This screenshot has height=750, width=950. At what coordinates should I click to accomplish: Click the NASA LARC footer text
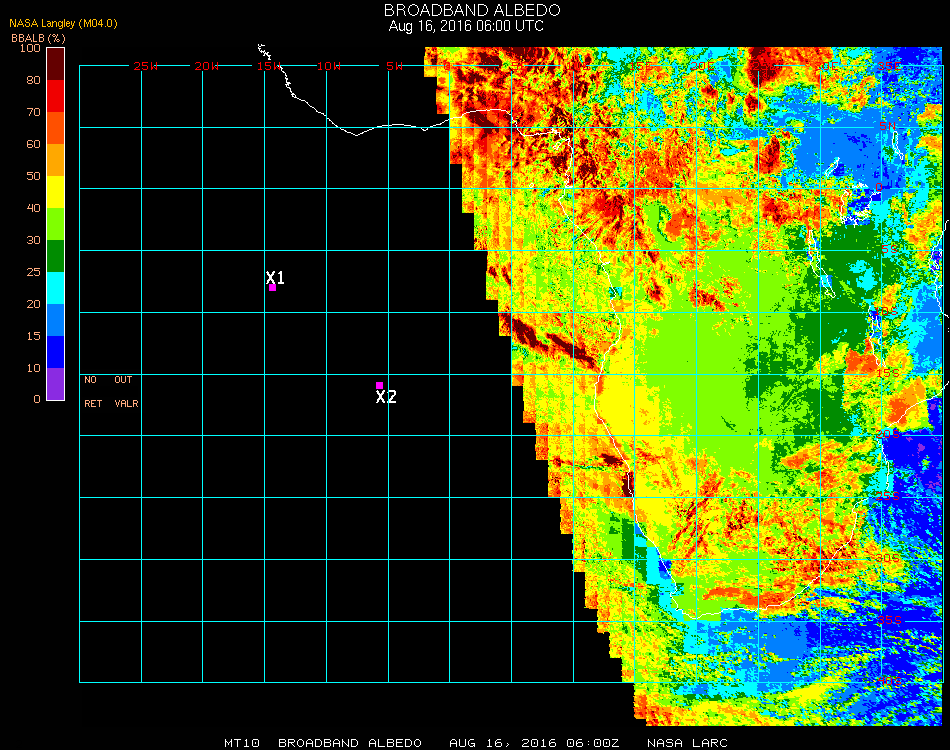(687, 743)
